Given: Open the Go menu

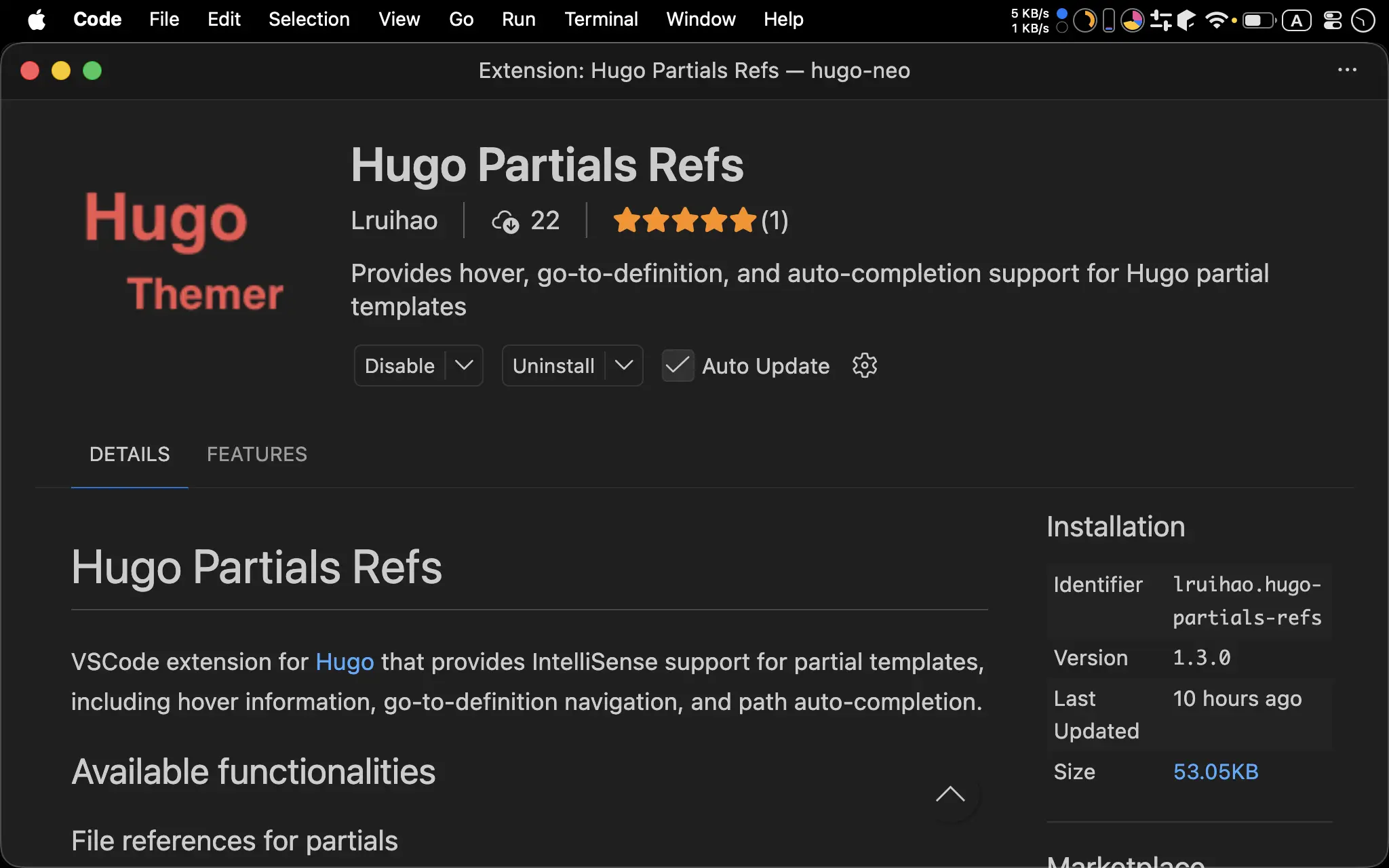Looking at the screenshot, I should tap(461, 20).
